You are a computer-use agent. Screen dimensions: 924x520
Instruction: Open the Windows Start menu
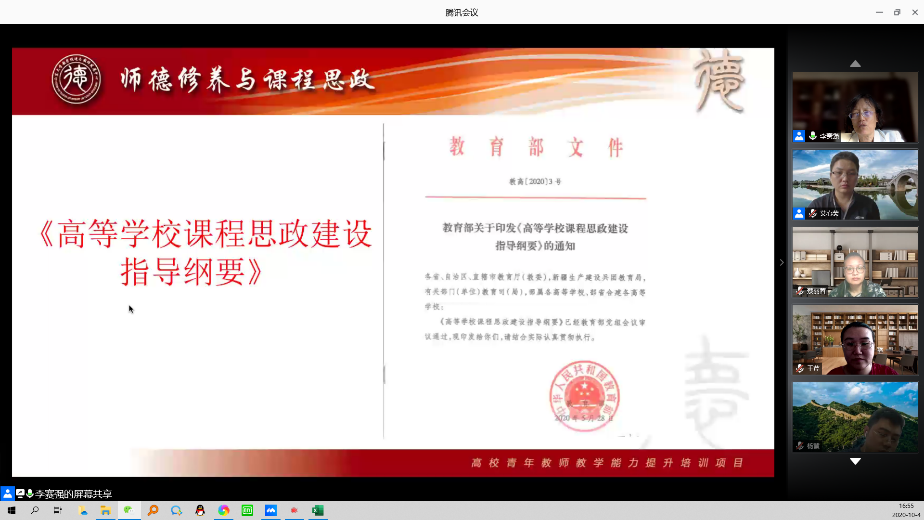coord(11,510)
